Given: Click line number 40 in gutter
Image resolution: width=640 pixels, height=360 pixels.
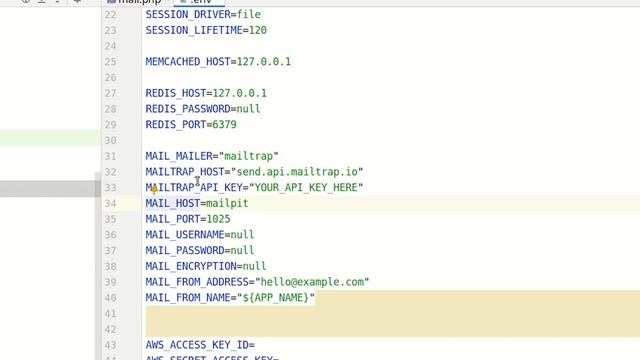Looking at the screenshot, I should click(x=110, y=298).
